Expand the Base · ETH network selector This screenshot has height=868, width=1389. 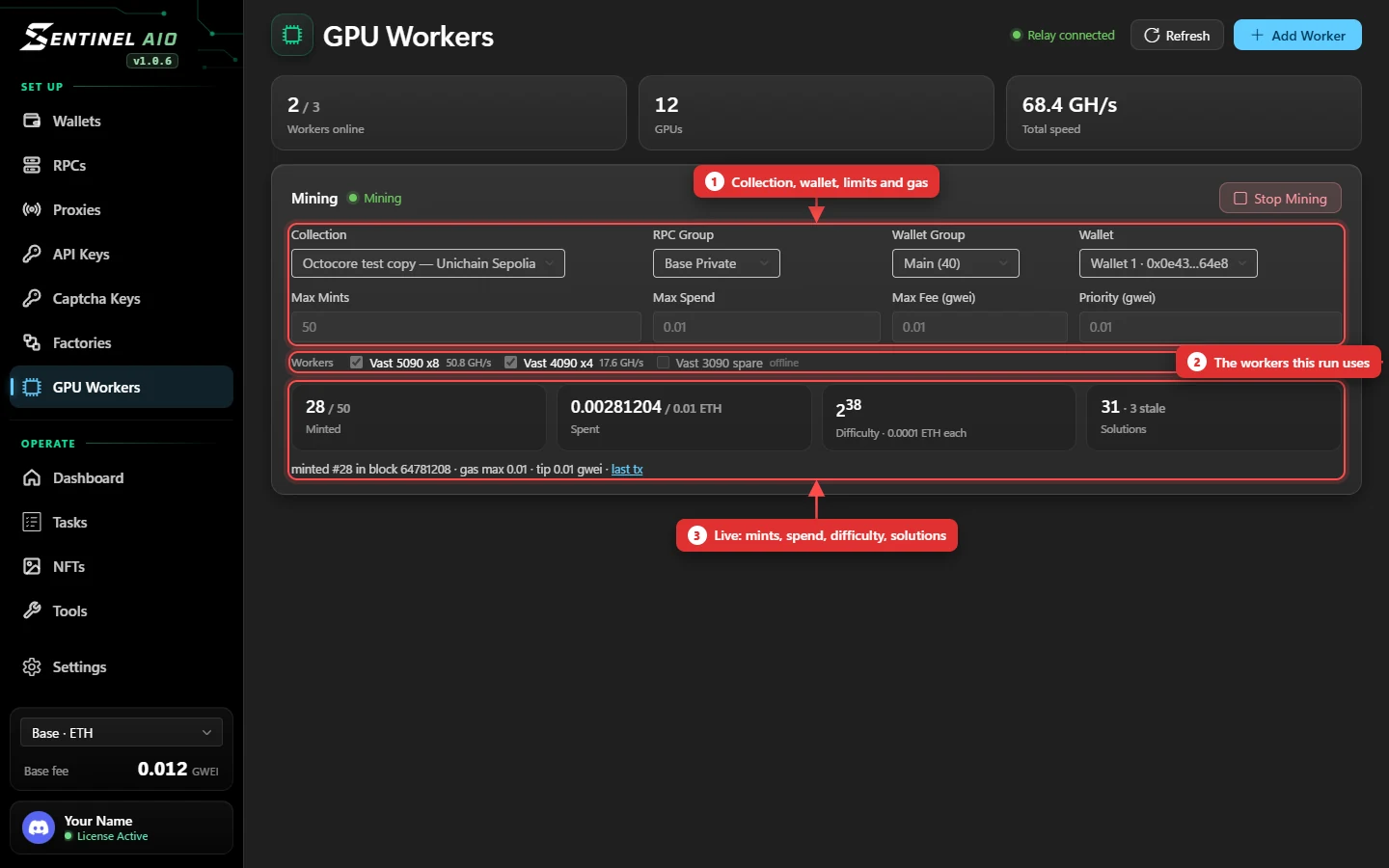(x=122, y=733)
